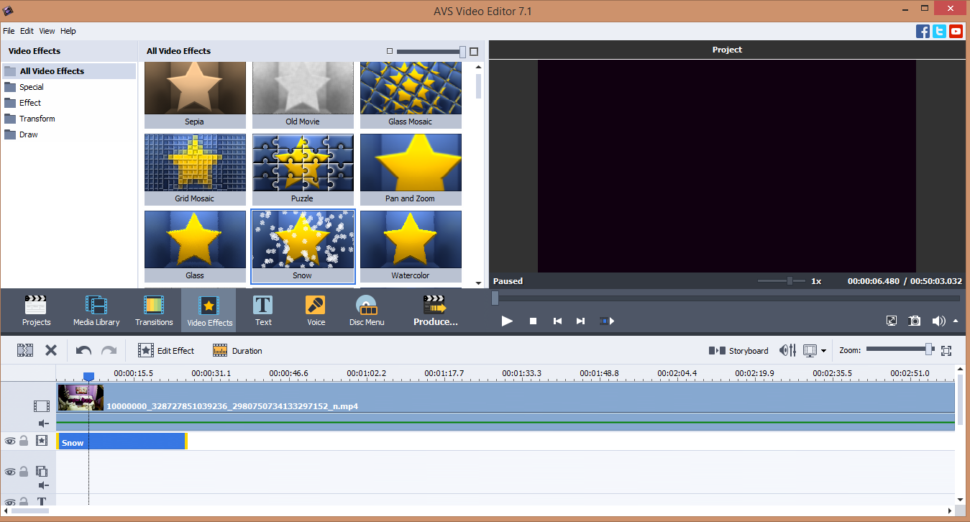Viewport: 970px width, 522px height.
Task: Switch to Storyboard view
Action: 738,351
